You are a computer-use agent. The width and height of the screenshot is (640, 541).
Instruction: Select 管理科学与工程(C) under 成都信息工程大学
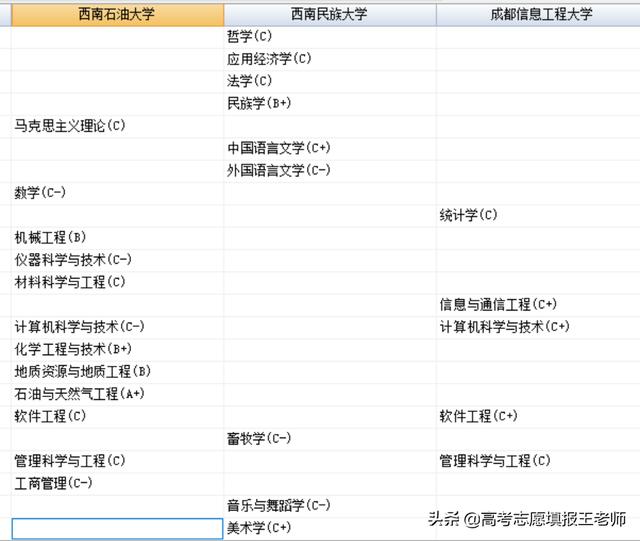point(538,461)
